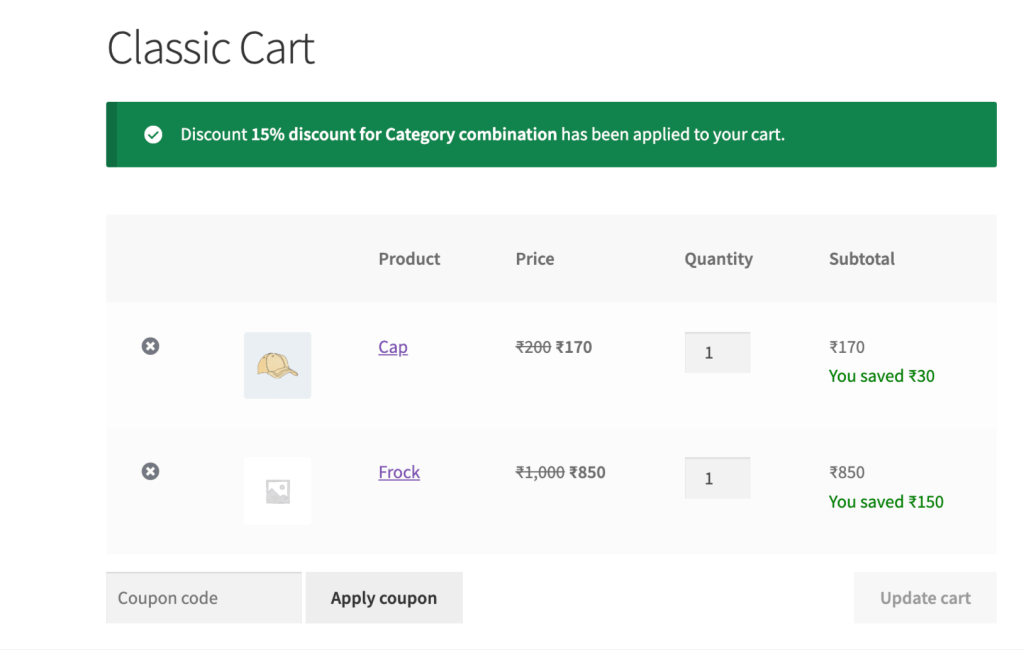Select the Cap quantity field

pos(717,352)
